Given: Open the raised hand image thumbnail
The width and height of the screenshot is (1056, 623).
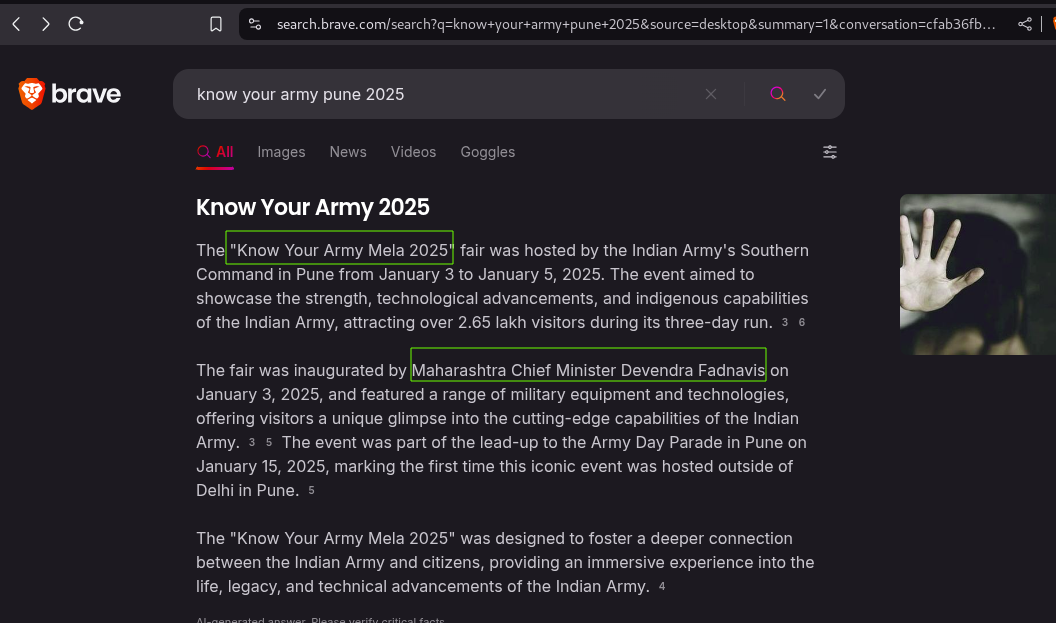Looking at the screenshot, I should click(977, 274).
